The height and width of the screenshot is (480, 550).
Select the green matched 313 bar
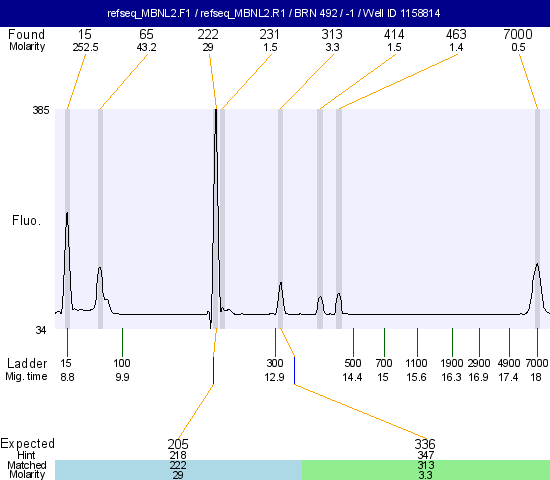426,470
